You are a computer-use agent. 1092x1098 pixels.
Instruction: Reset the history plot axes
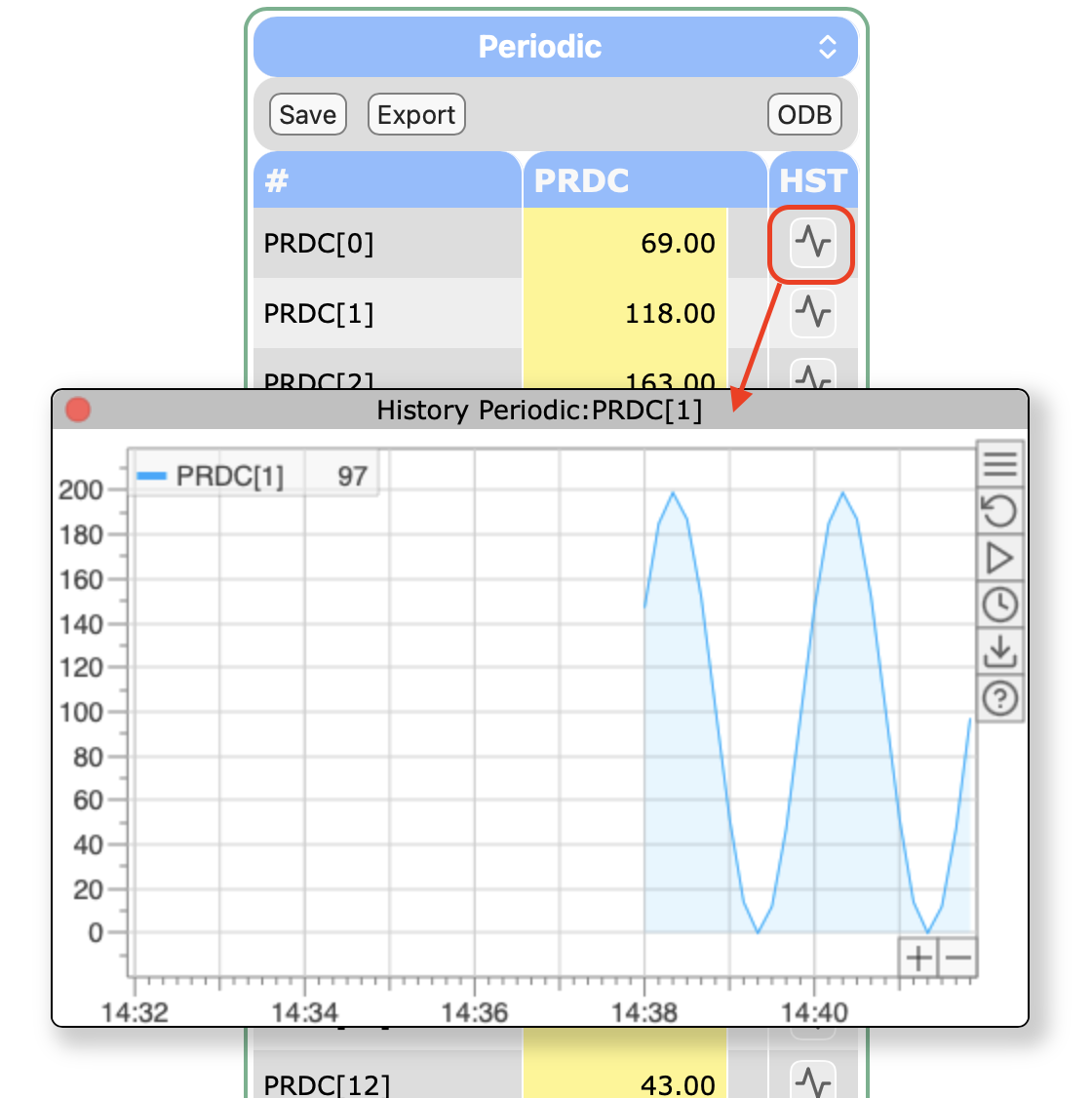999,511
